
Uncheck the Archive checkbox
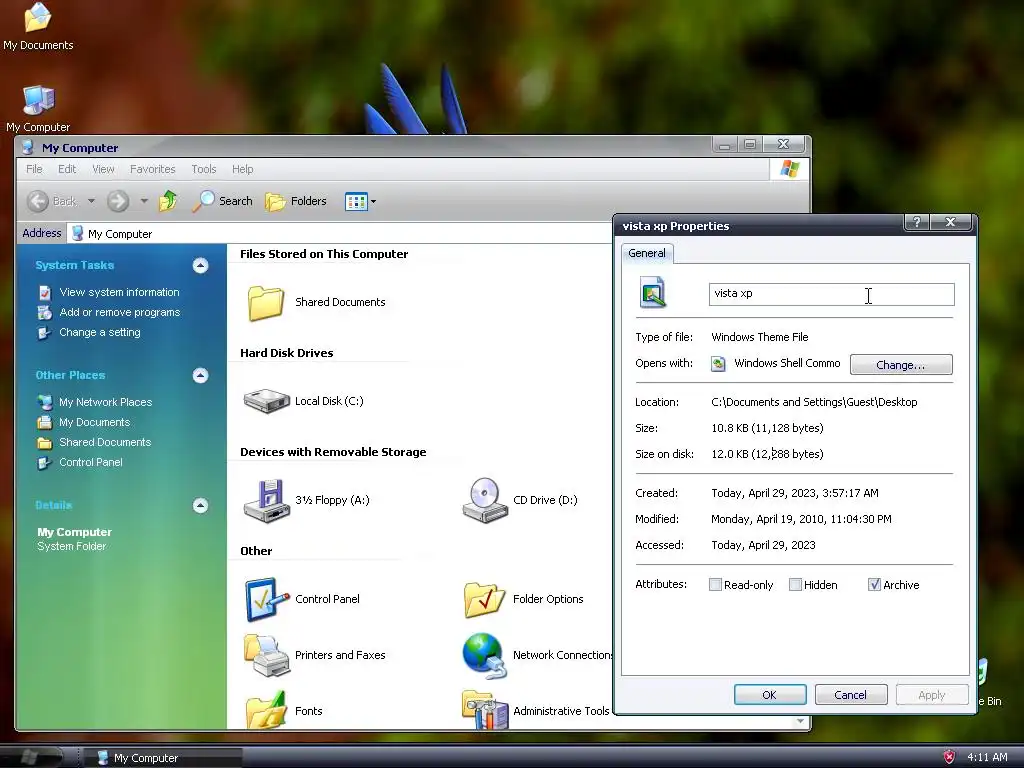click(x=874, y=584)
